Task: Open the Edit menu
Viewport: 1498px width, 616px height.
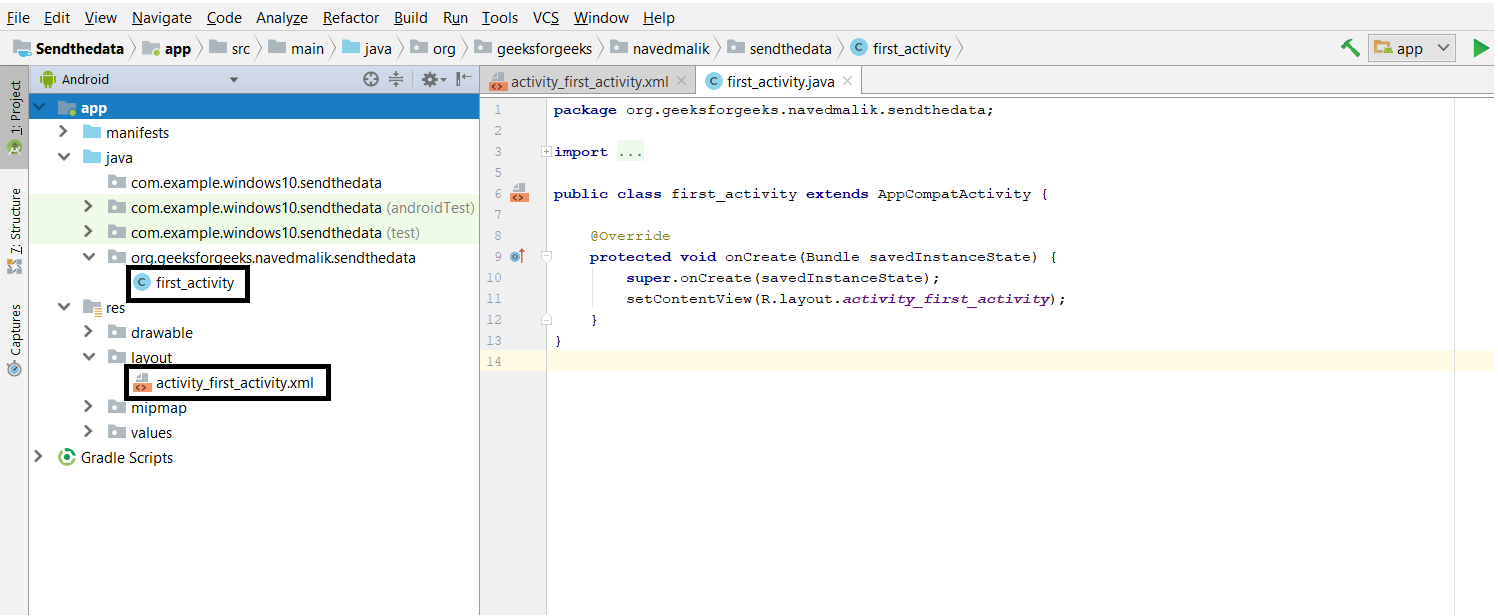Action: pos(57,17)
